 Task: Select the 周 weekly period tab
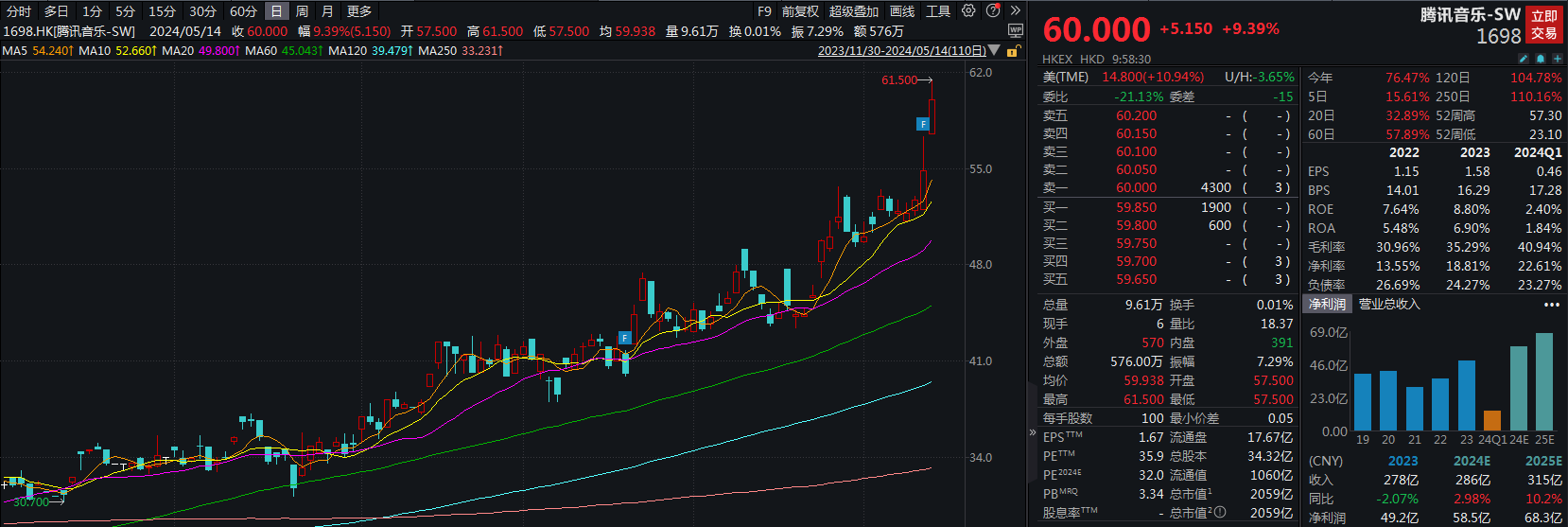(302, 11)
